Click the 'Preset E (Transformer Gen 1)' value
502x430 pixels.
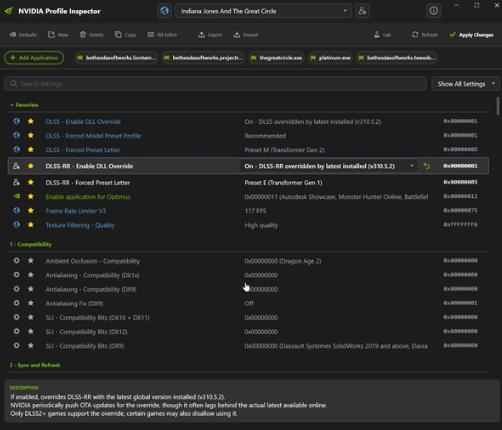coord(283,183)
